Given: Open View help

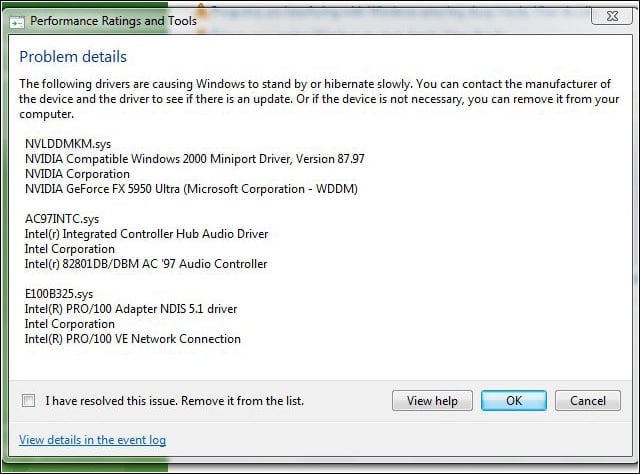Looking at the screenshot, I should 432,401.
